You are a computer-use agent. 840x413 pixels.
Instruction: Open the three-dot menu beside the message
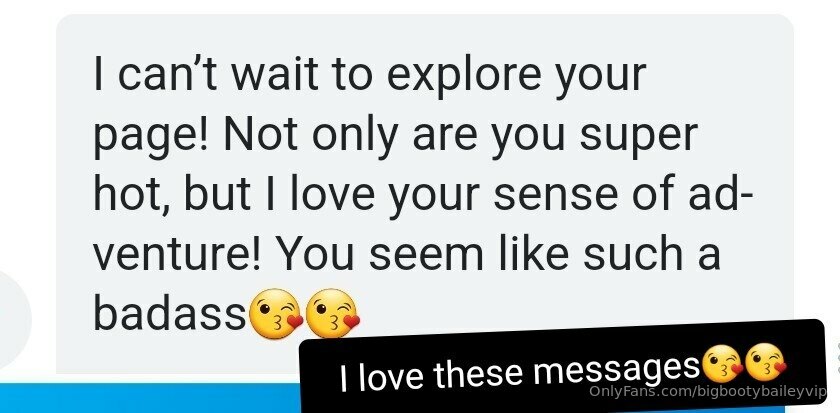pos(837,357)
